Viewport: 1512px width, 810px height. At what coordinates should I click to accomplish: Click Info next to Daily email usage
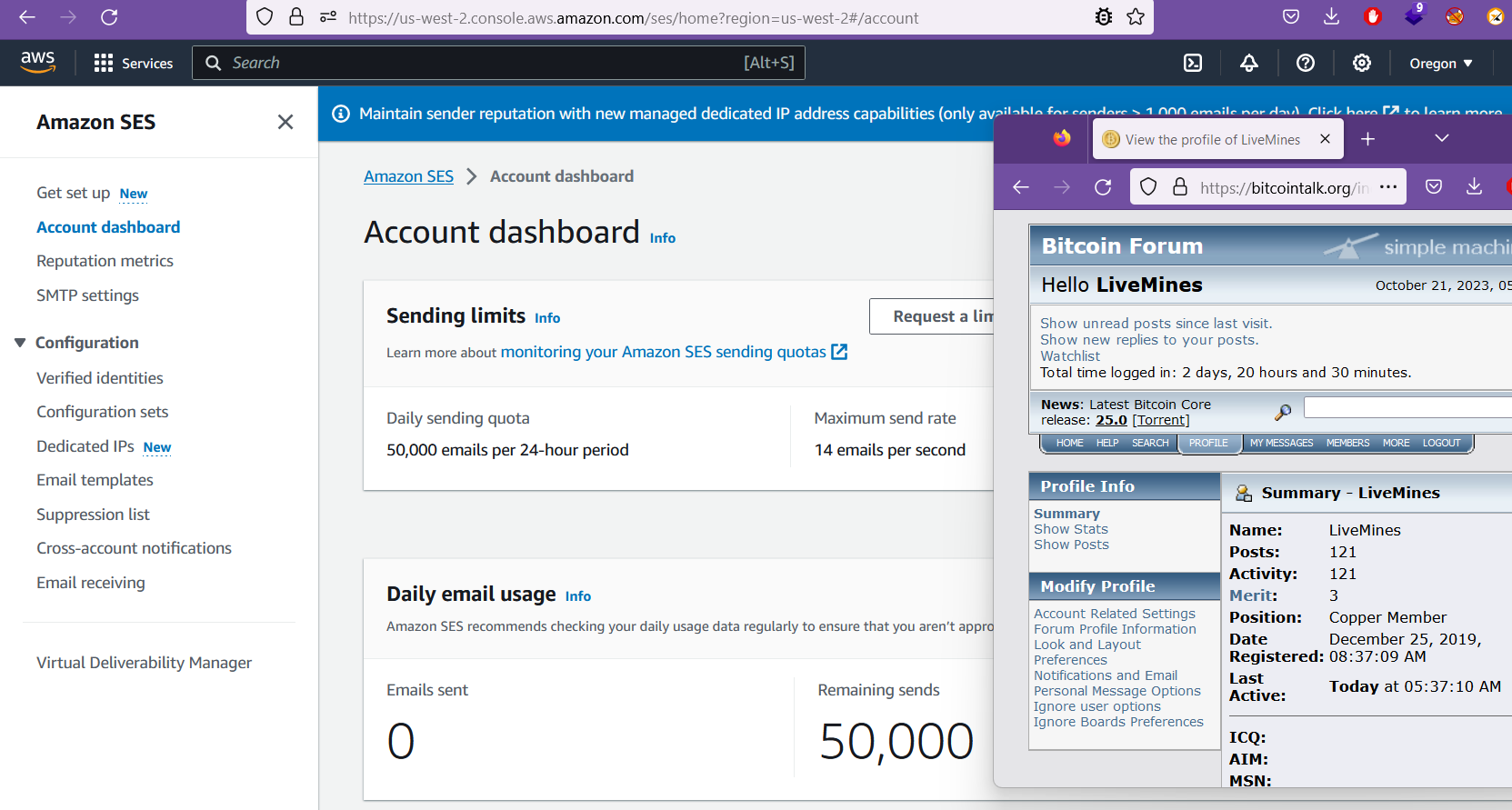(x=578, y=596)
